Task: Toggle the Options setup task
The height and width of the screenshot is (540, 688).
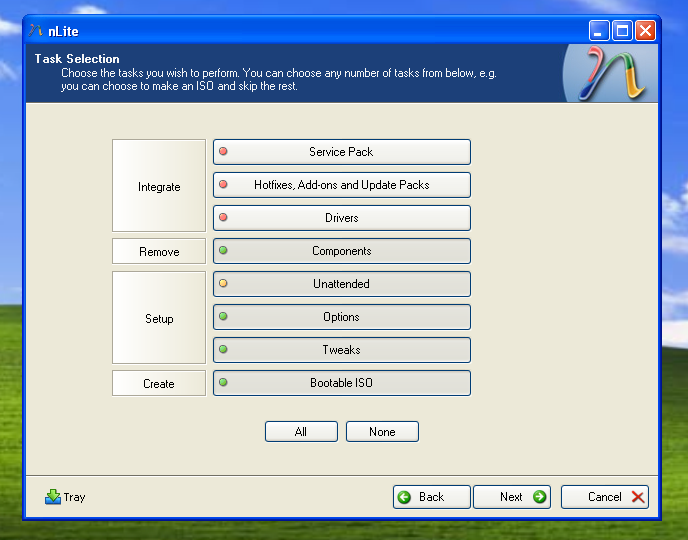Action: tap(341, 317)
